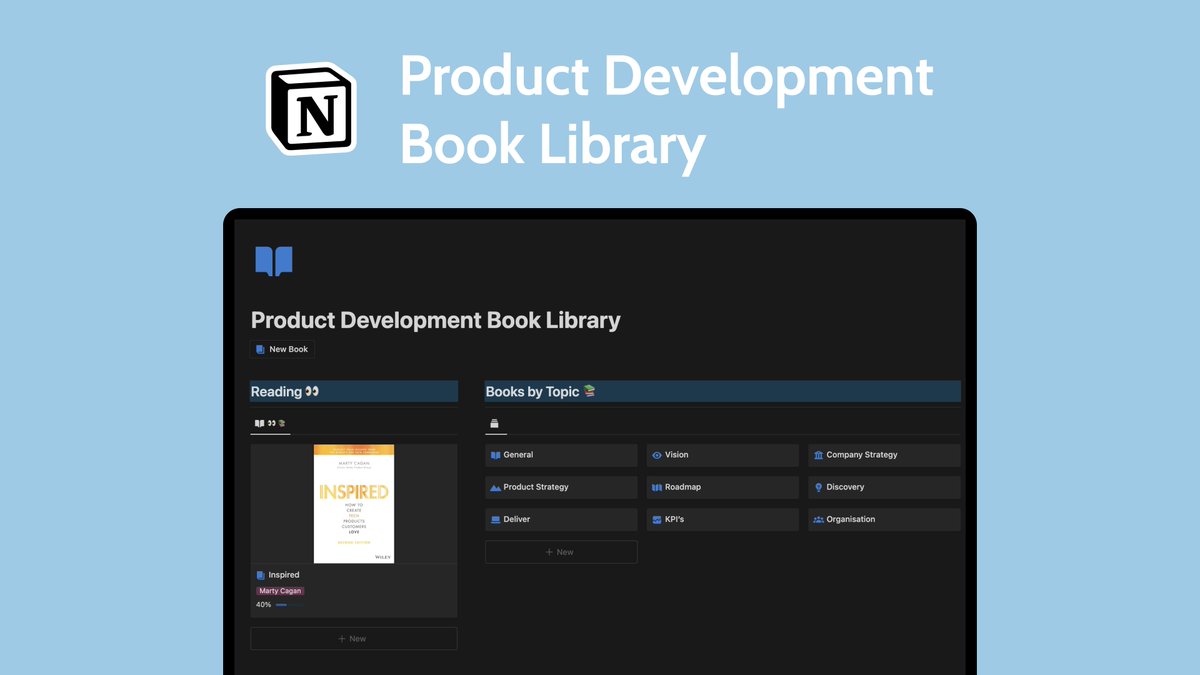Add a new topic under Books by Topic
Viewport: 1200px width, 675px height.
tap(561, 552)
